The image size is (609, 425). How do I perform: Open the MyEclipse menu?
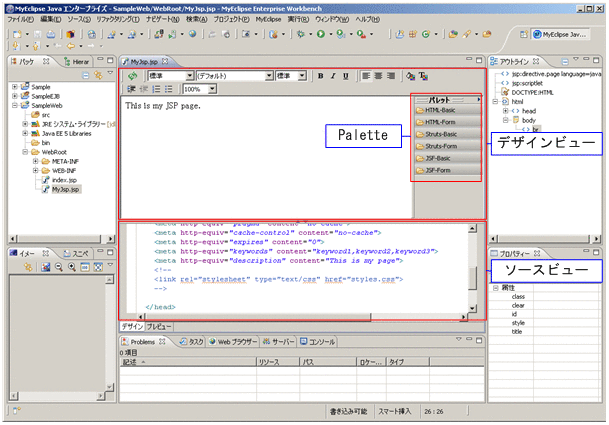[267, 19]
